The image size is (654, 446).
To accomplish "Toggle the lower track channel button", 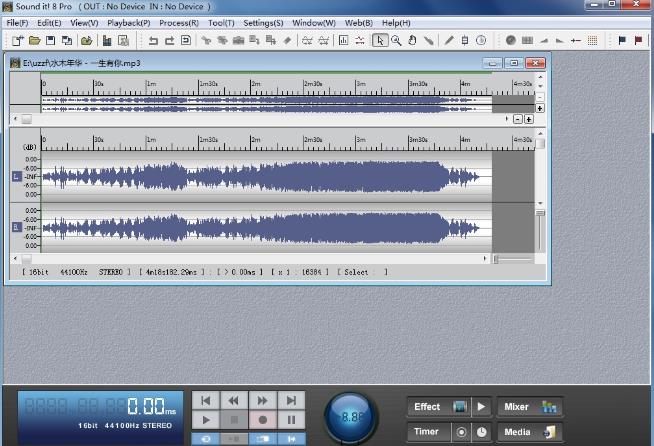I will tap(16, 227).
